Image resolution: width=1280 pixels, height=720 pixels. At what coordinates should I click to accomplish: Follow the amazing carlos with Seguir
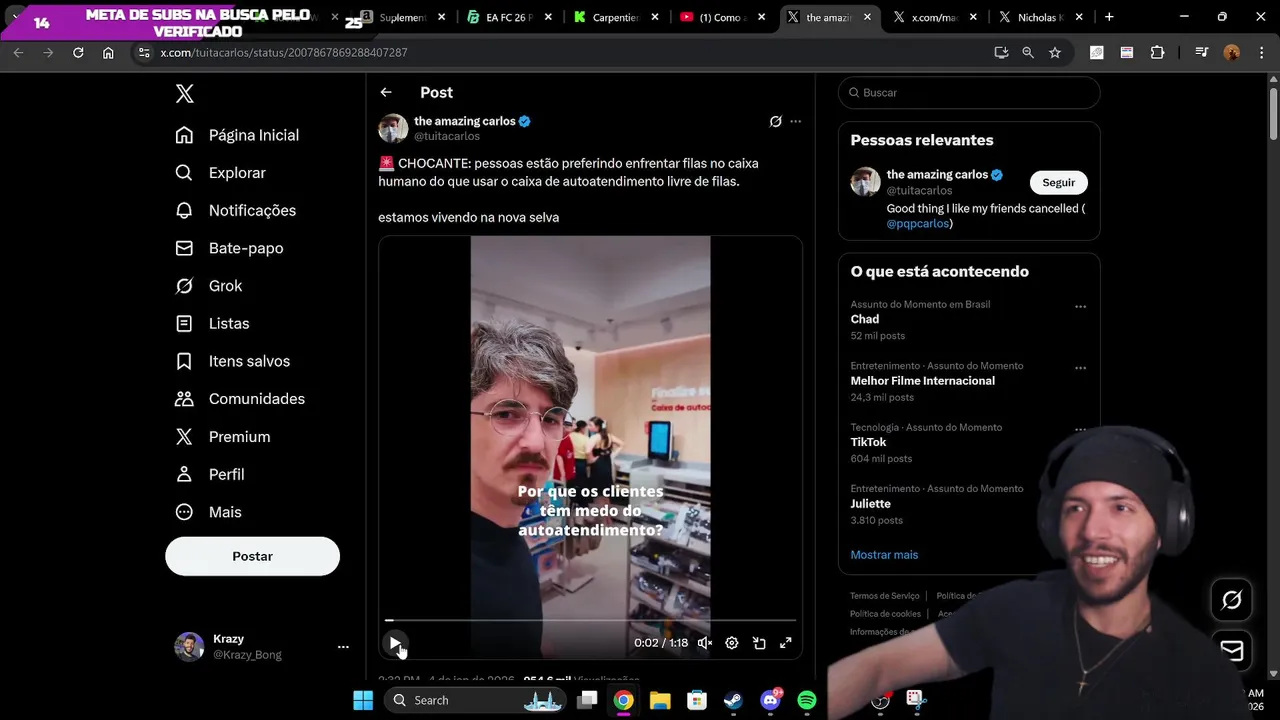tap(1059, 183)
